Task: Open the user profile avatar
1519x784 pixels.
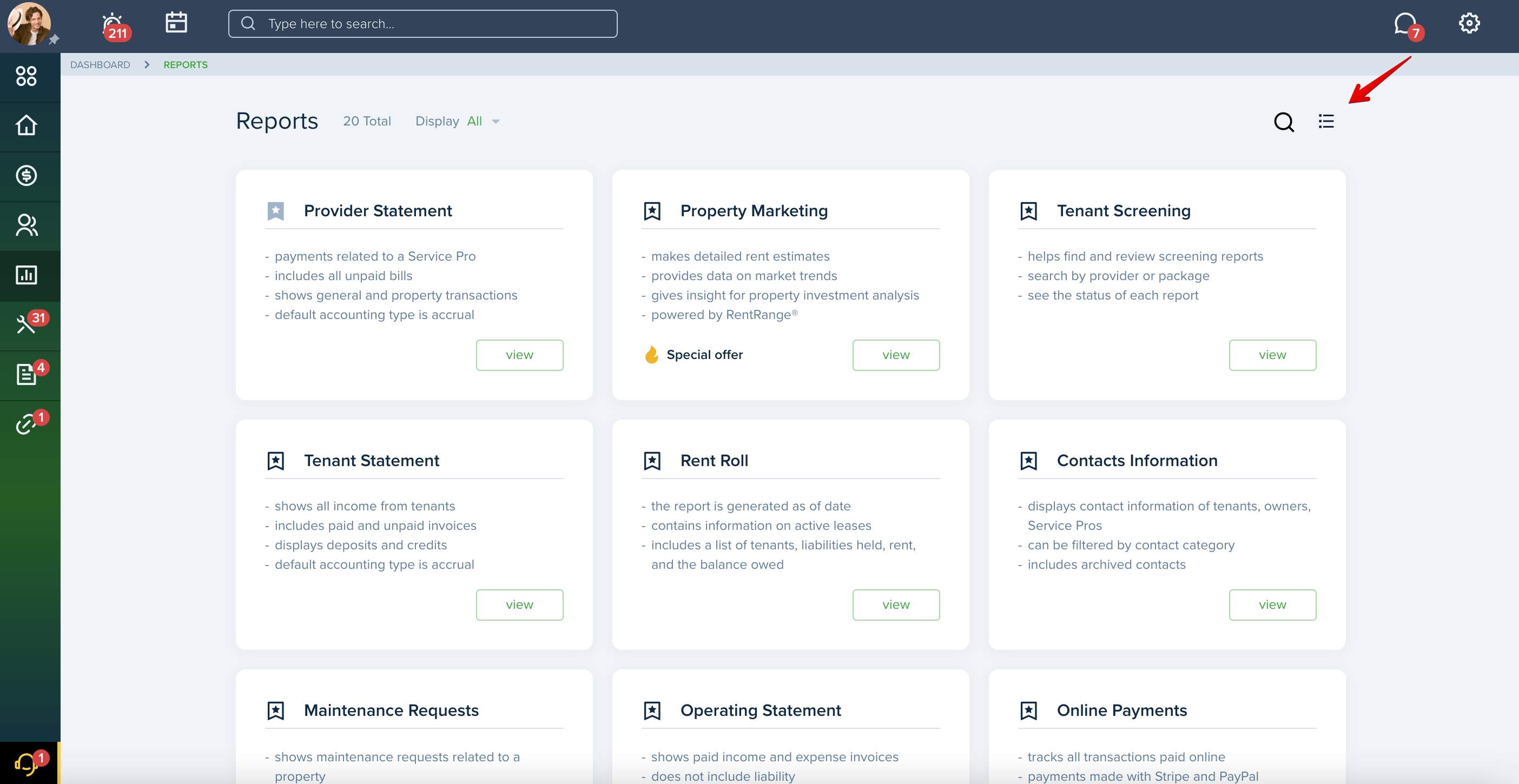Action: point(29,24)
